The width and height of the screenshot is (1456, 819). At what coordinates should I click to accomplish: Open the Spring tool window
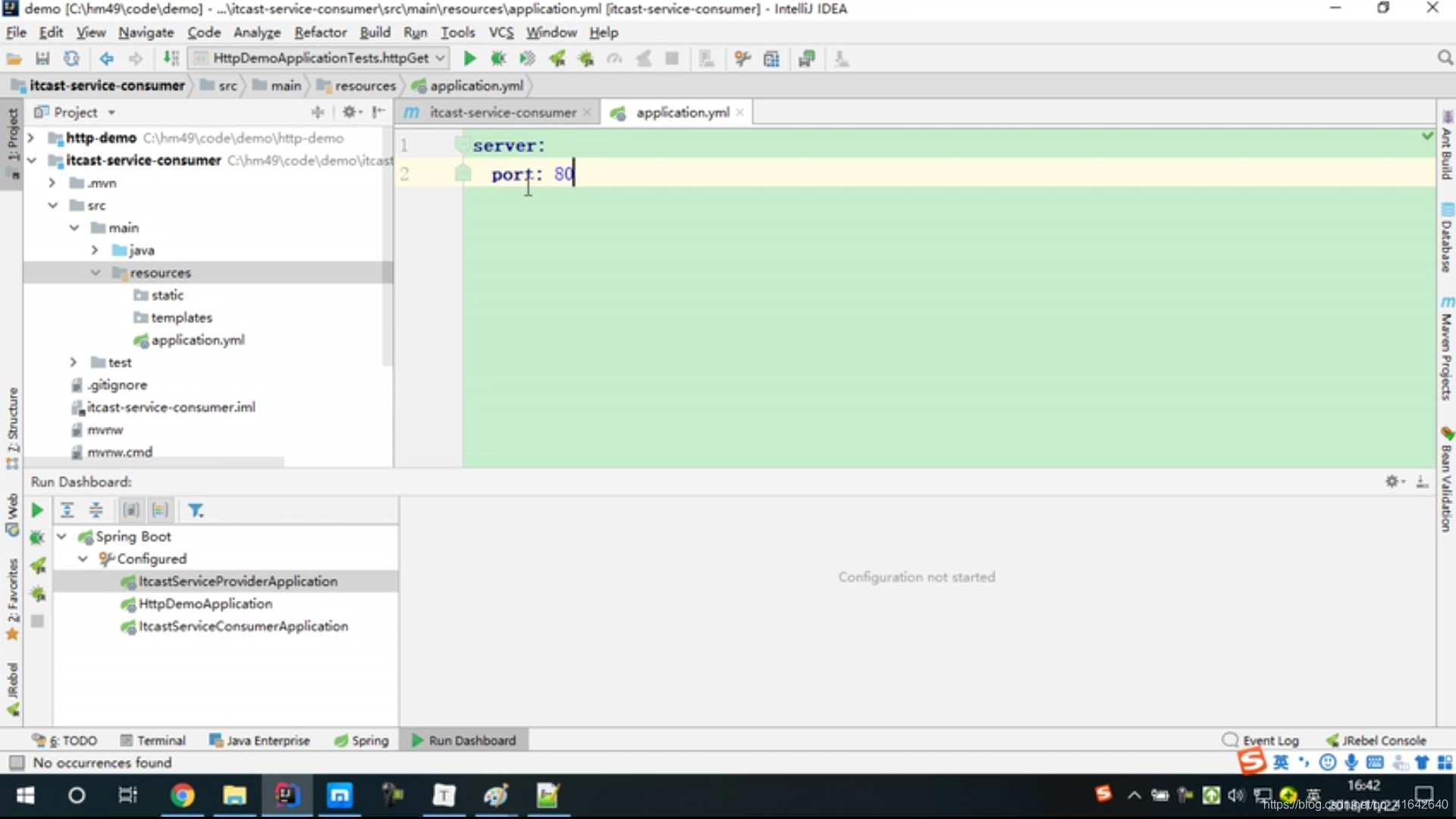click(x=362, y=740)
